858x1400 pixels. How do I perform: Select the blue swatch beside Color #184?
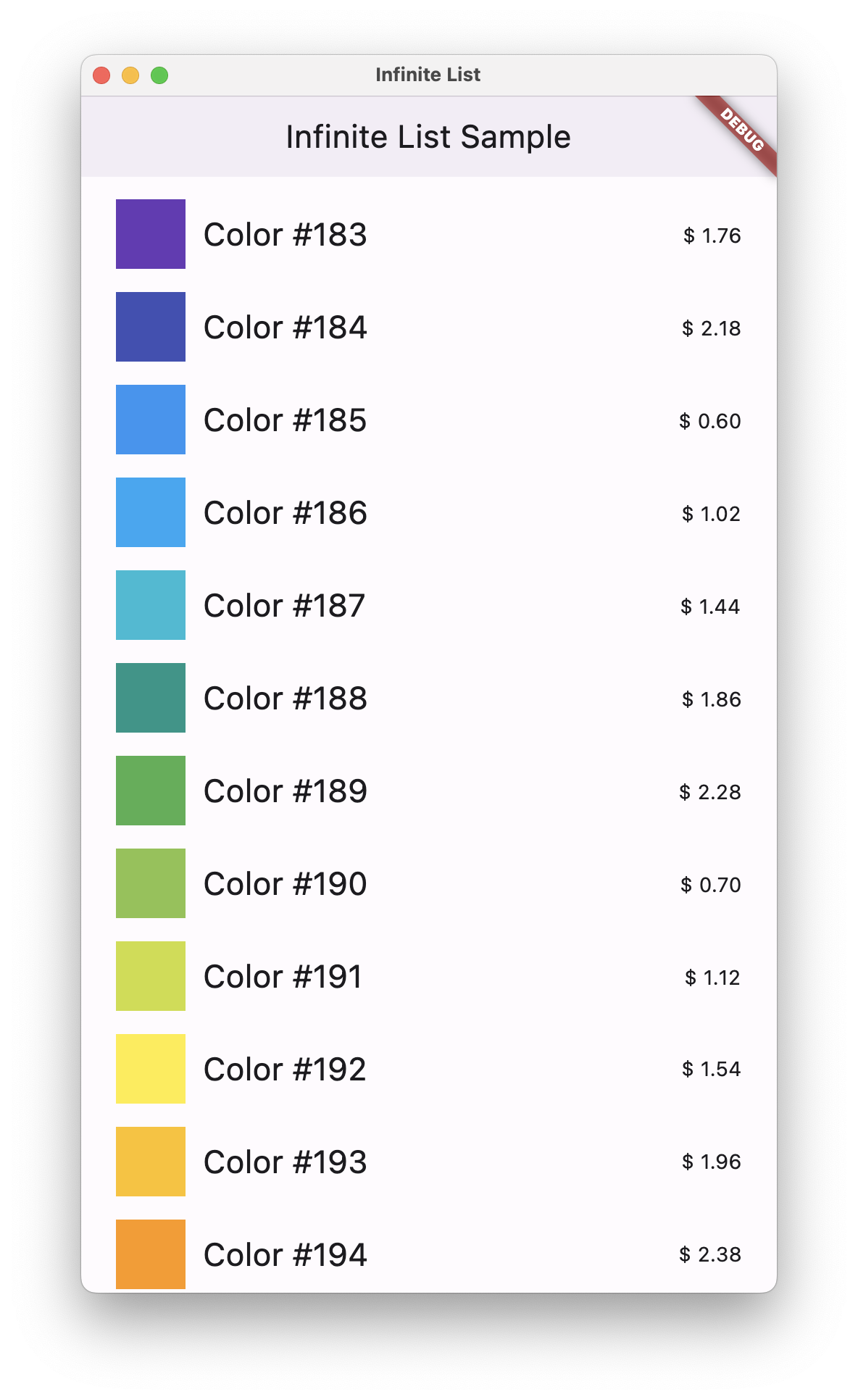click(150, 327)
